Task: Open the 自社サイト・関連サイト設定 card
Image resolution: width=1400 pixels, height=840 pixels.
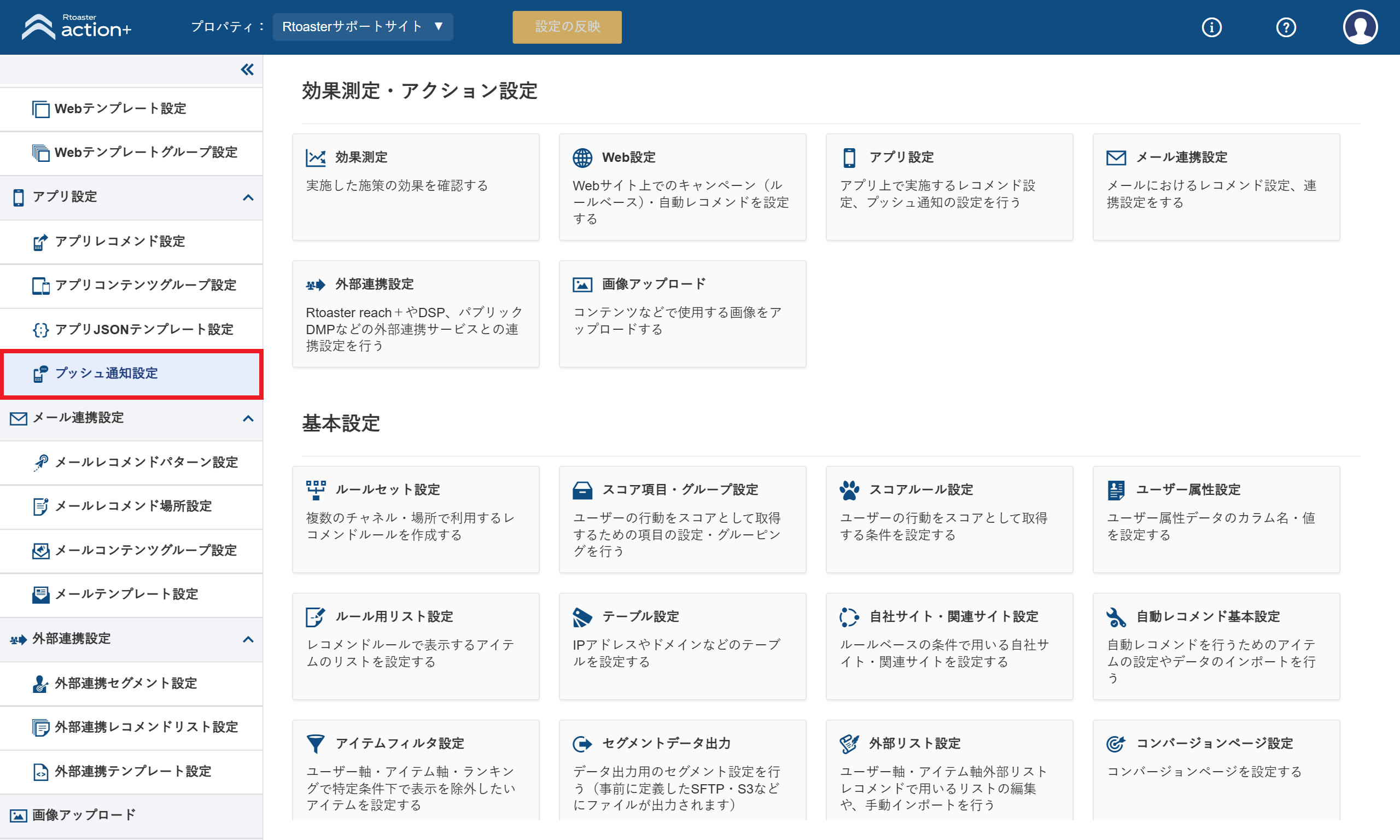Action: pos(949,646)
